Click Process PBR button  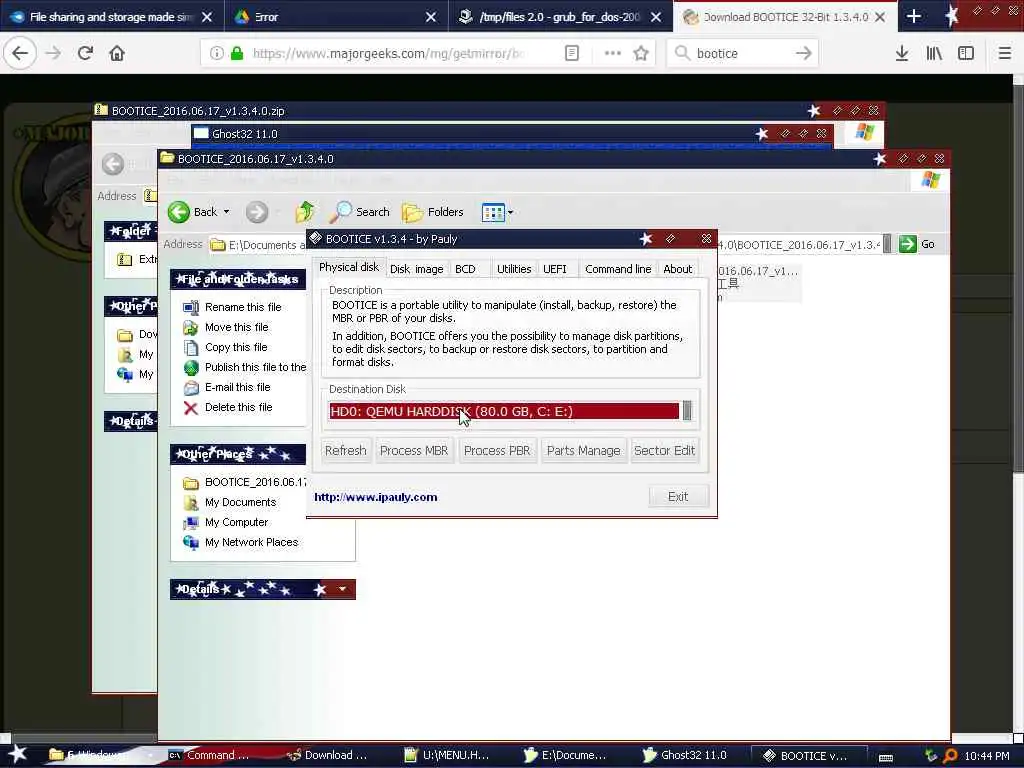tap(497, 451)
